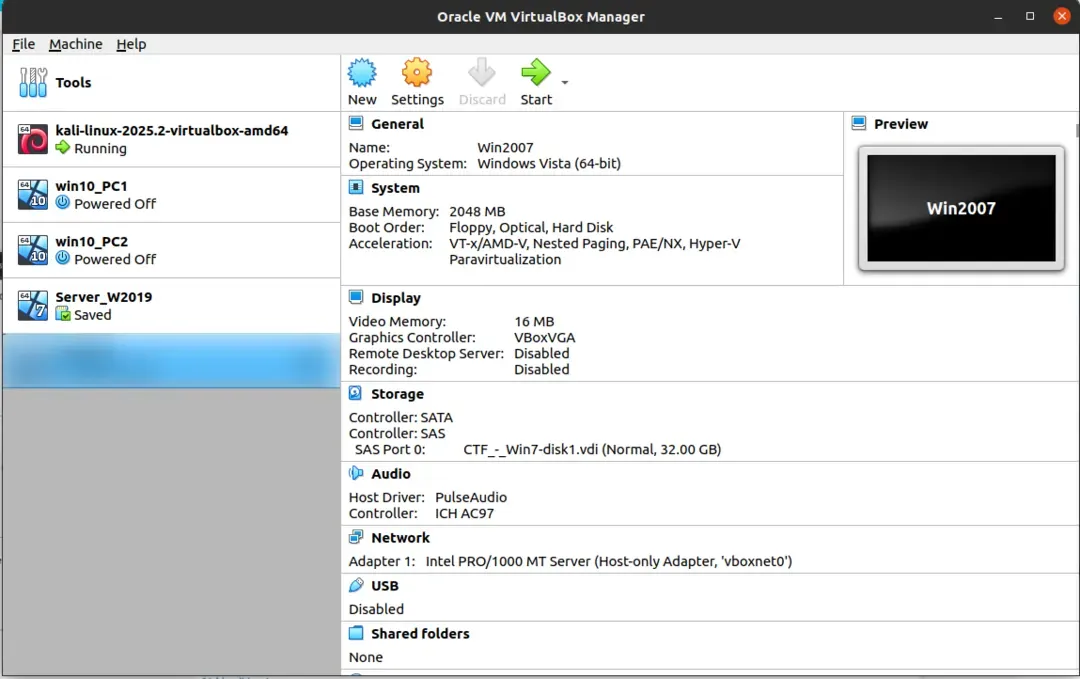Select kali-linux-2025.2-virtualbox-amd64 name text
The height and width of the screenshot is (679, 1080).
pos(172,130)
